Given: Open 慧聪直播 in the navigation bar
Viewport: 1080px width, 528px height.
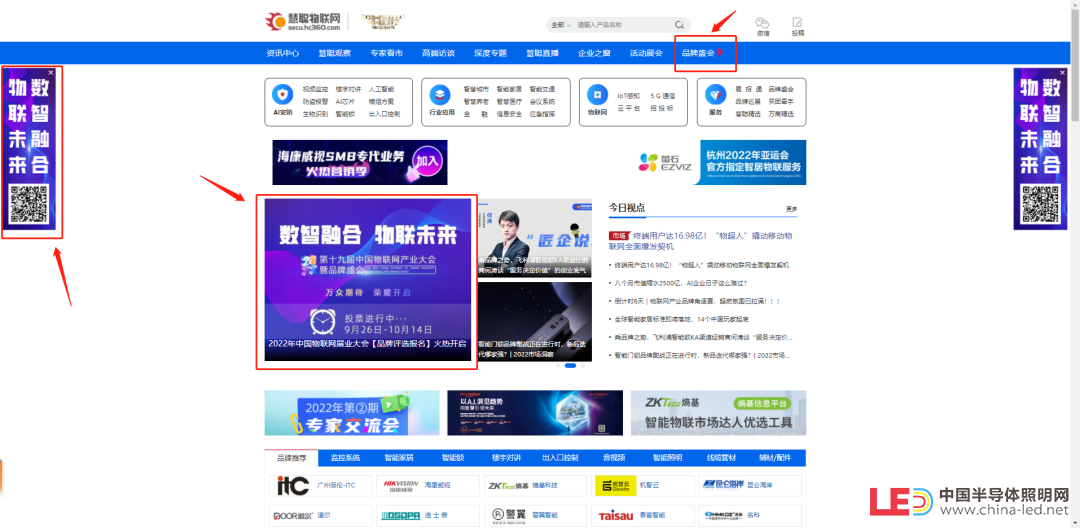Looking at the screenshot, I should (542, 53).
